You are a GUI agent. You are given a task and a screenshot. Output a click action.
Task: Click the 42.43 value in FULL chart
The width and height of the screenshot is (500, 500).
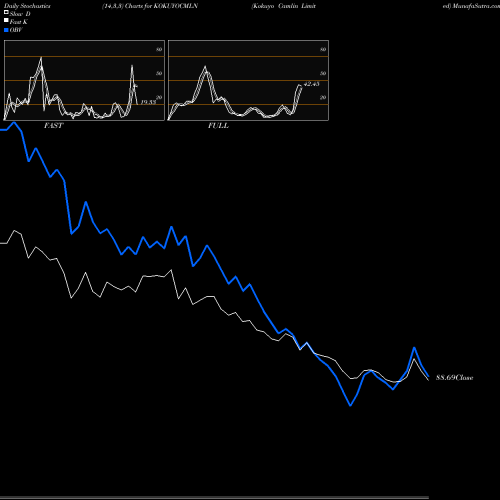click(312, 84)
